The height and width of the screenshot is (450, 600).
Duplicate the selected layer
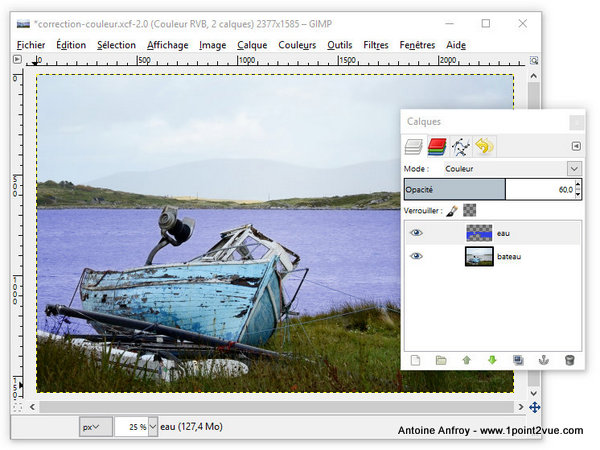click(x=518, y=360)
